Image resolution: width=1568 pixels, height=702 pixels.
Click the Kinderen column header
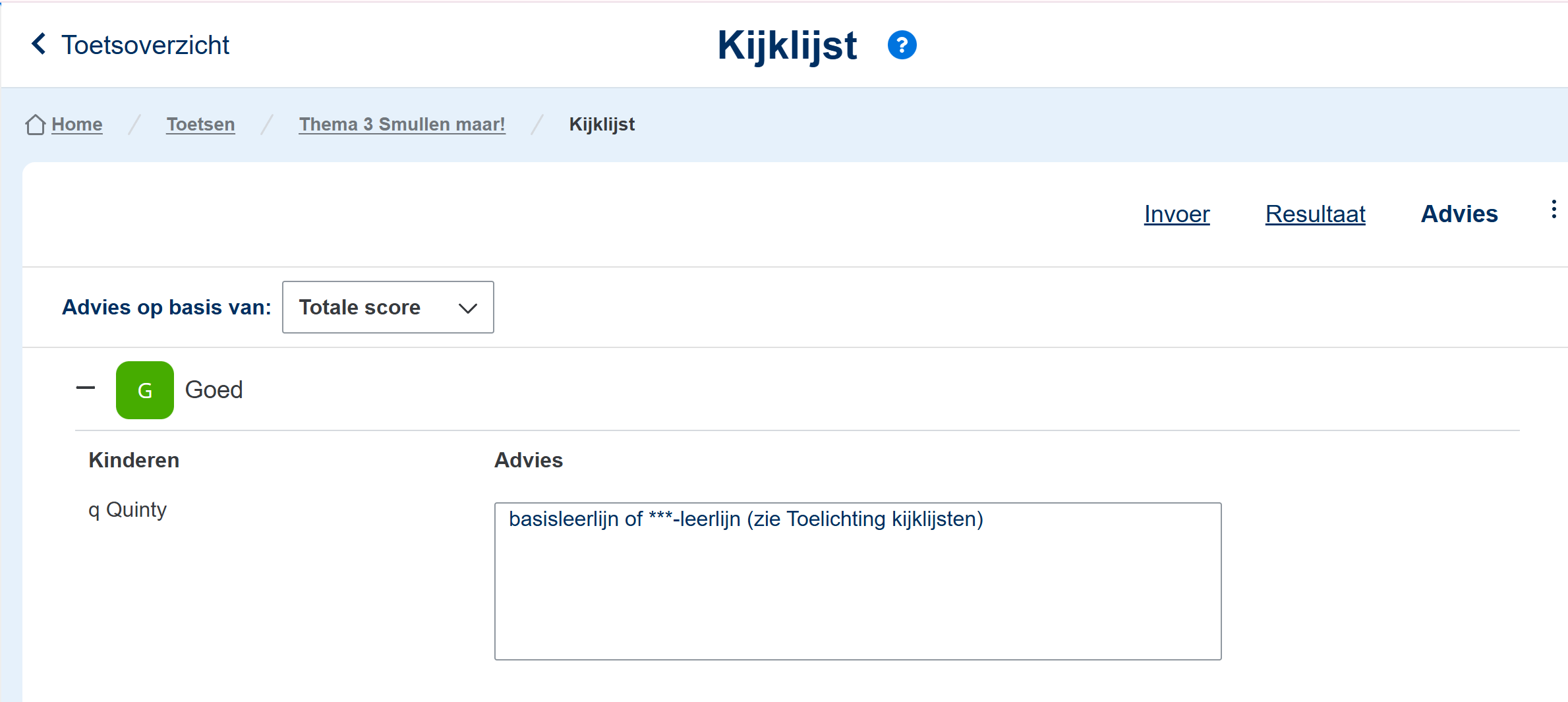click(134, 460)
